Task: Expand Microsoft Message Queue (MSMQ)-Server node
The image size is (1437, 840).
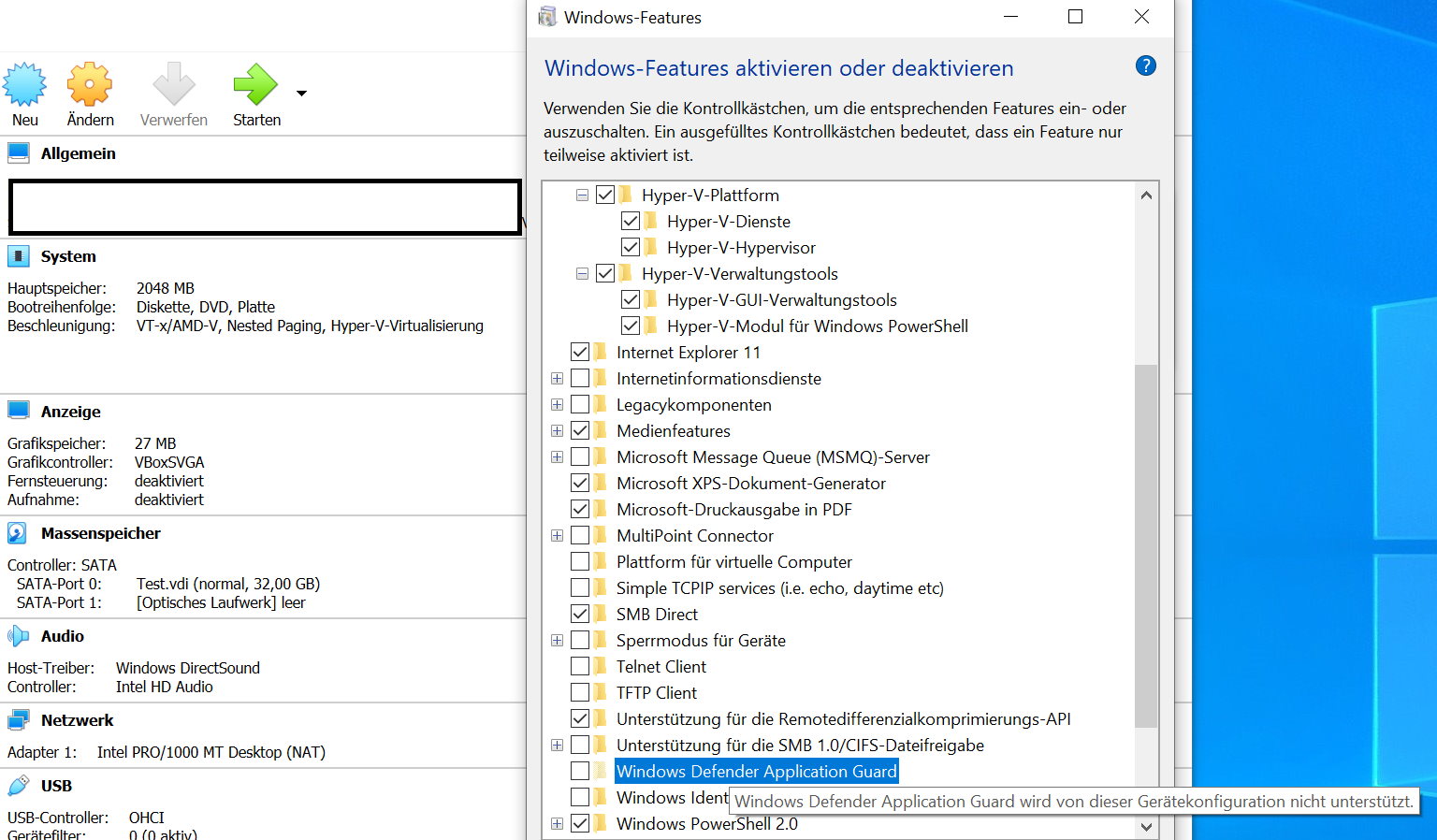Action: click(x=557, y=457)
